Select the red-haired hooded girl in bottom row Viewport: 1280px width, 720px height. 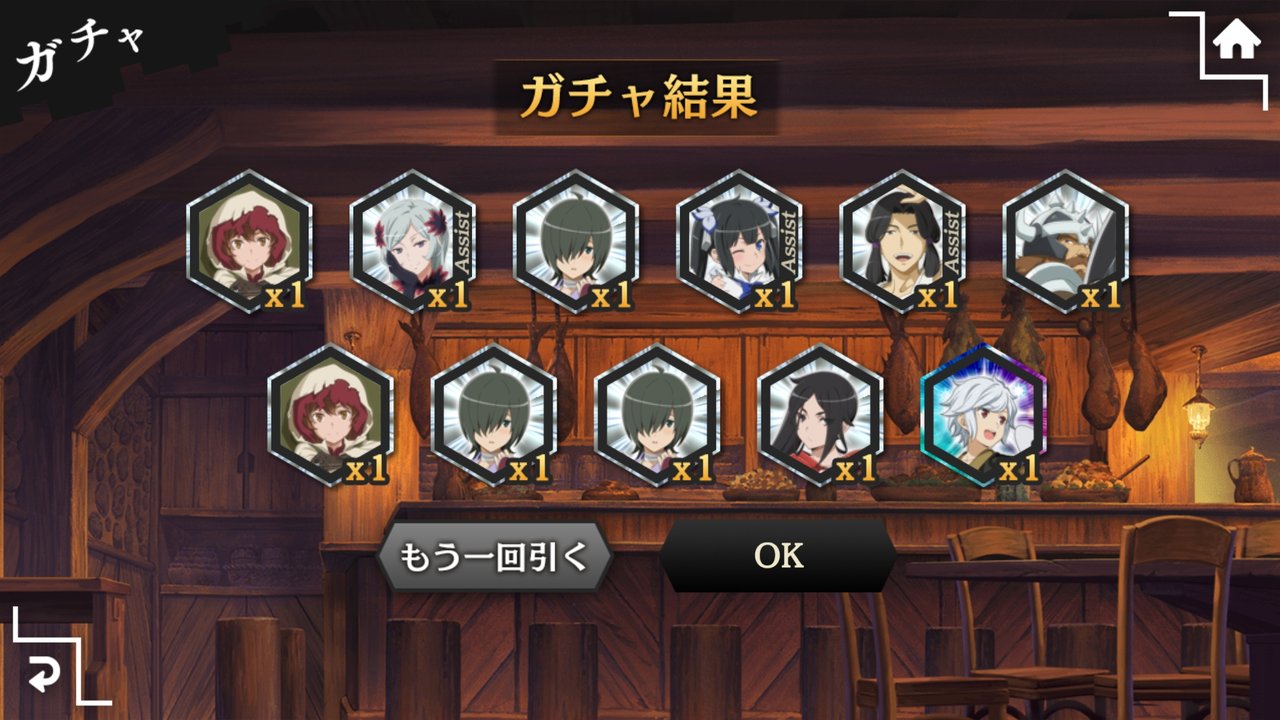(331, 415)
